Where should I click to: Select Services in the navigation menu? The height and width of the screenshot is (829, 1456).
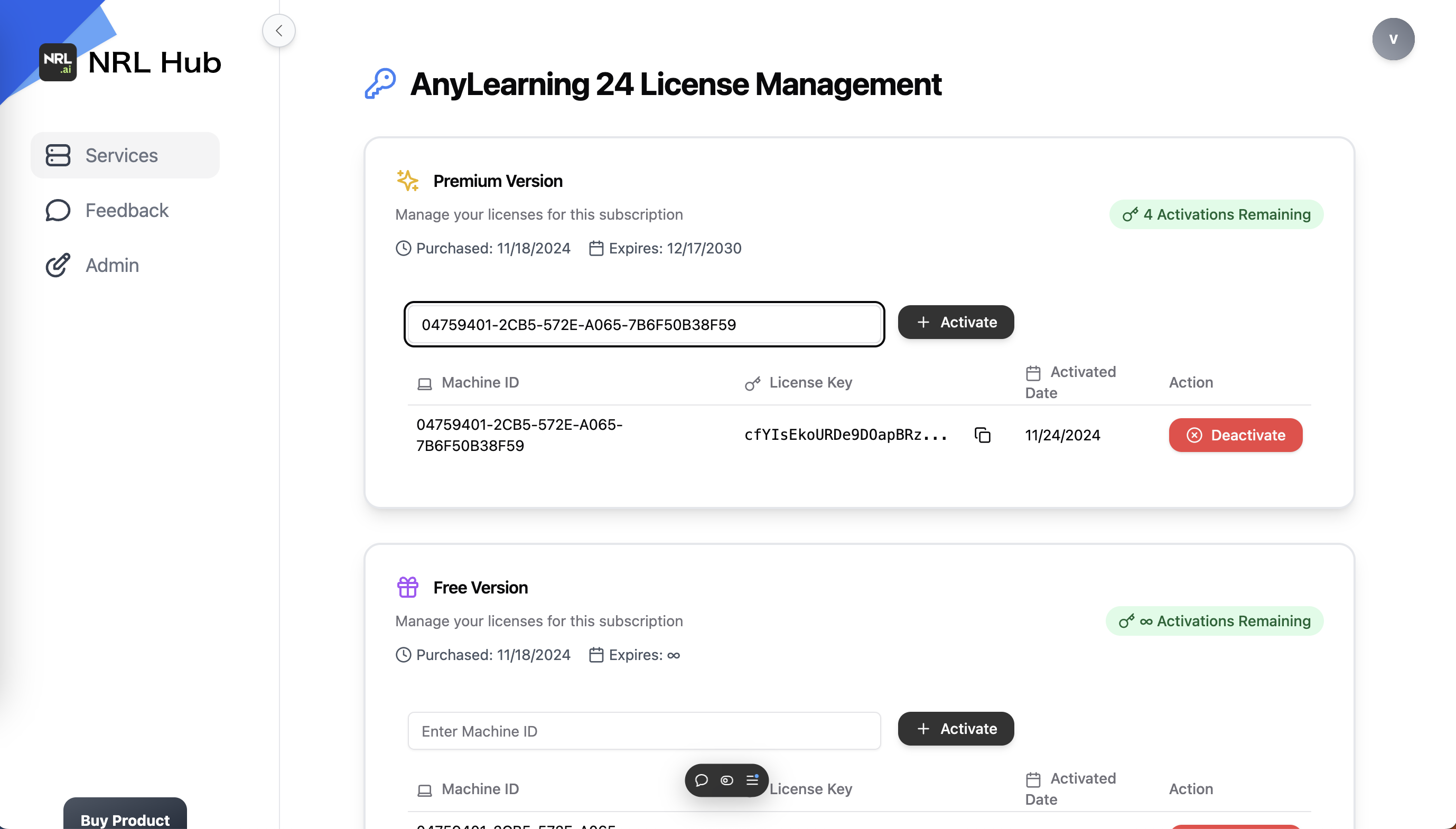tap(122, 155)
